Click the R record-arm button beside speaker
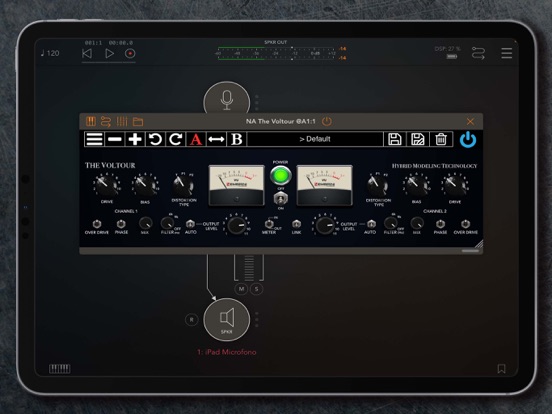552x414 pixels. pos(192,320)
